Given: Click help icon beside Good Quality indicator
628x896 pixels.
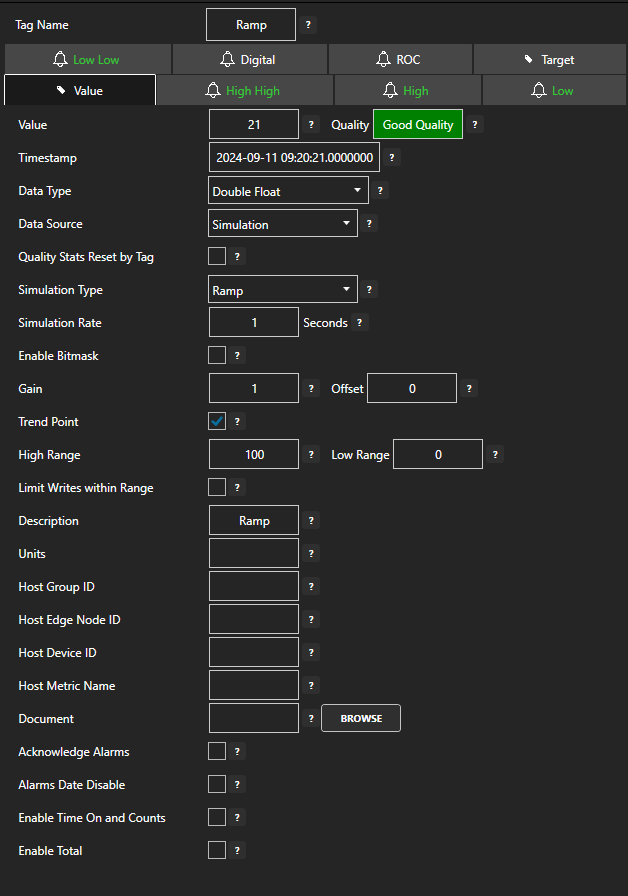Looking at the screenshot, I should (475, 125).
